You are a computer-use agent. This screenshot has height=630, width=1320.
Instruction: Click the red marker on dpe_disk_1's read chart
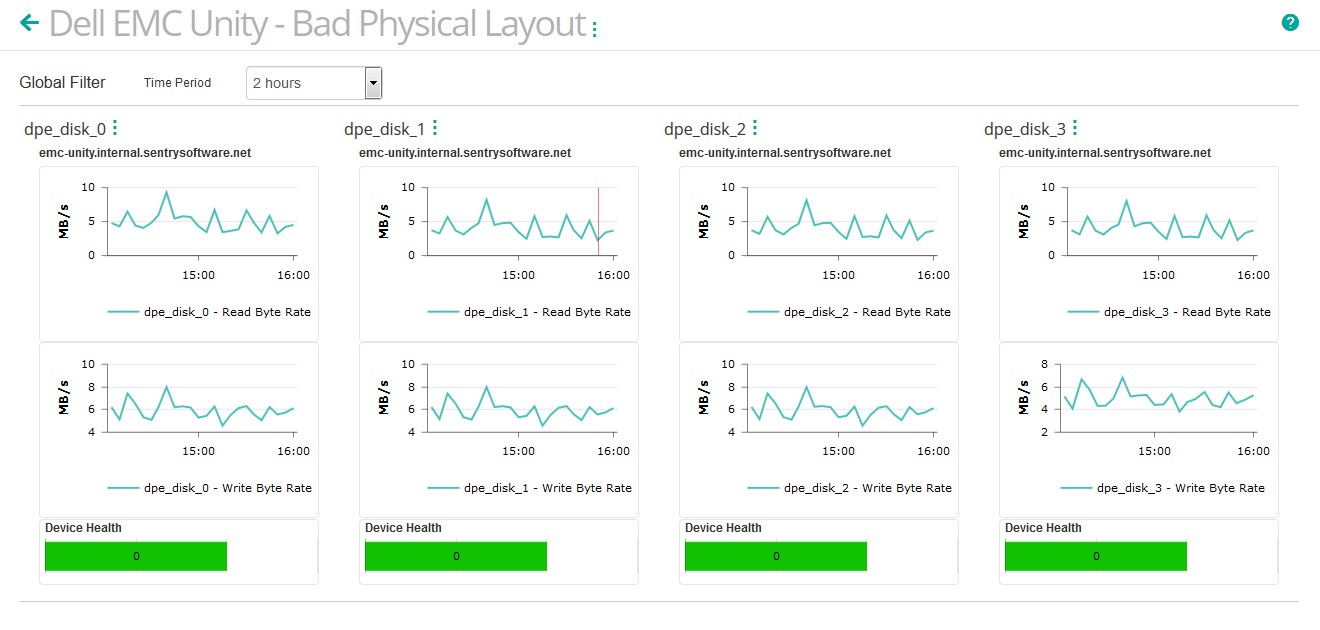coord(599,221)
